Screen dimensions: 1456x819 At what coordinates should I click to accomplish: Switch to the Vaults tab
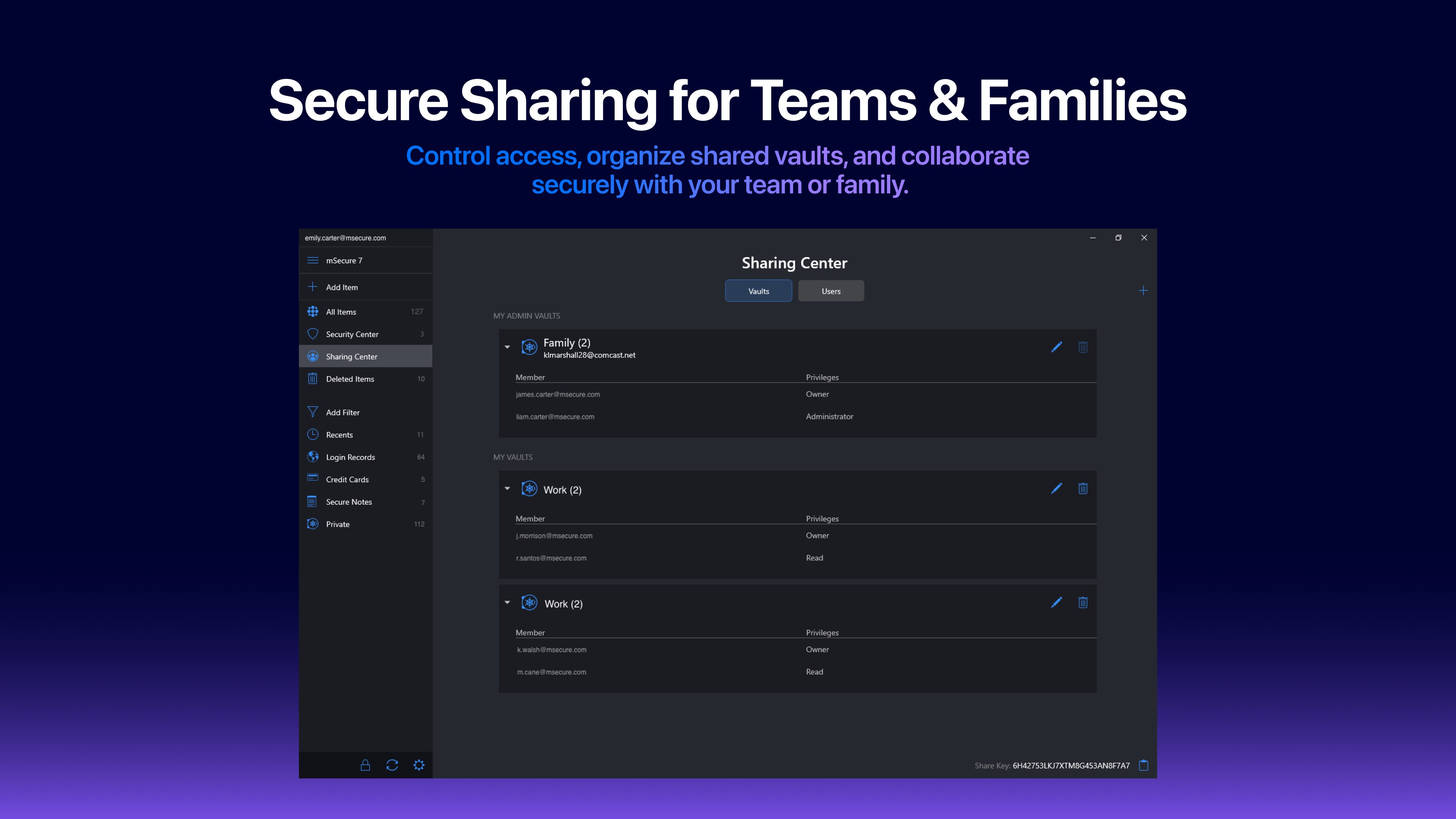pos(758,291)
